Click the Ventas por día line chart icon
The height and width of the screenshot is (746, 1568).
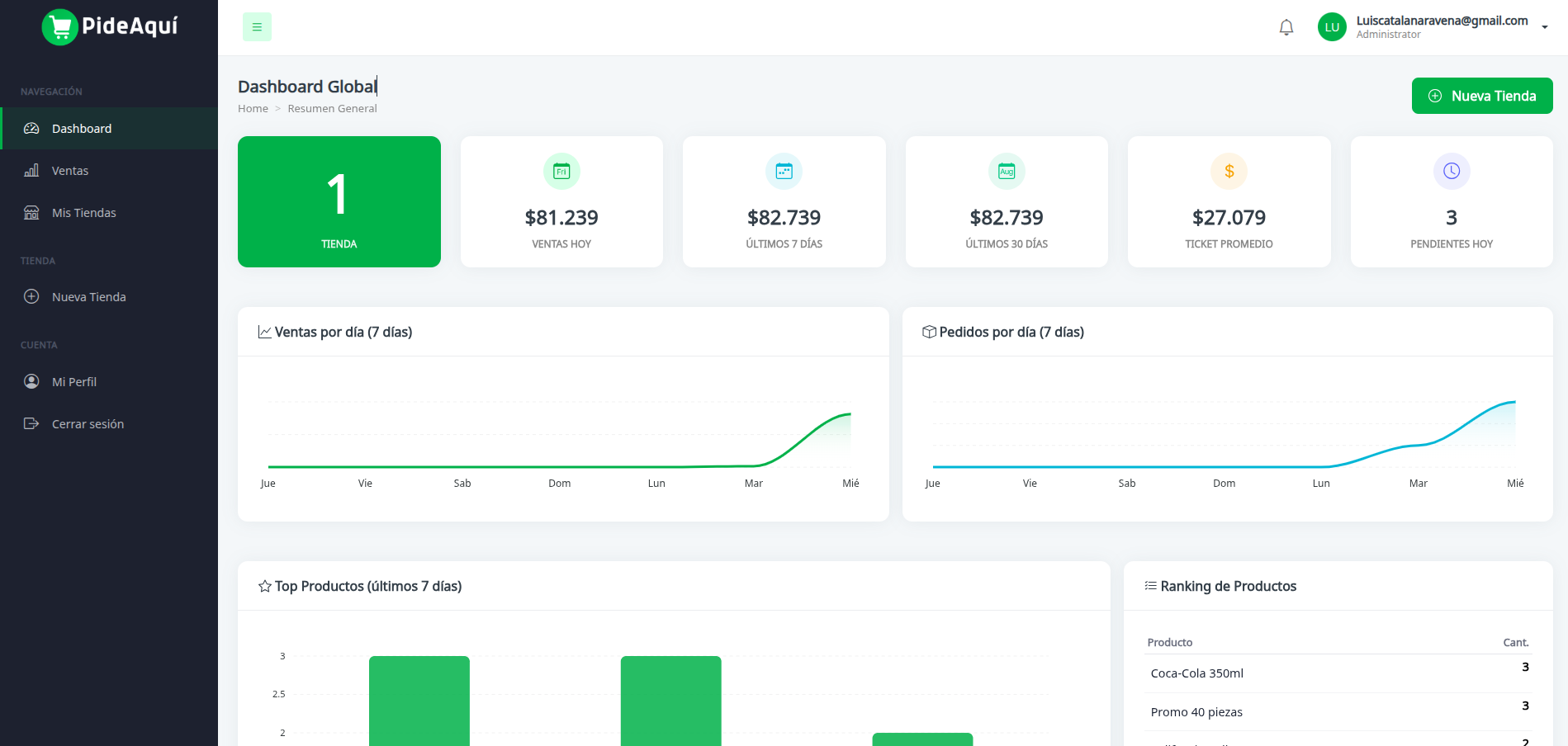pyautogui.click(x=265, y=332)
